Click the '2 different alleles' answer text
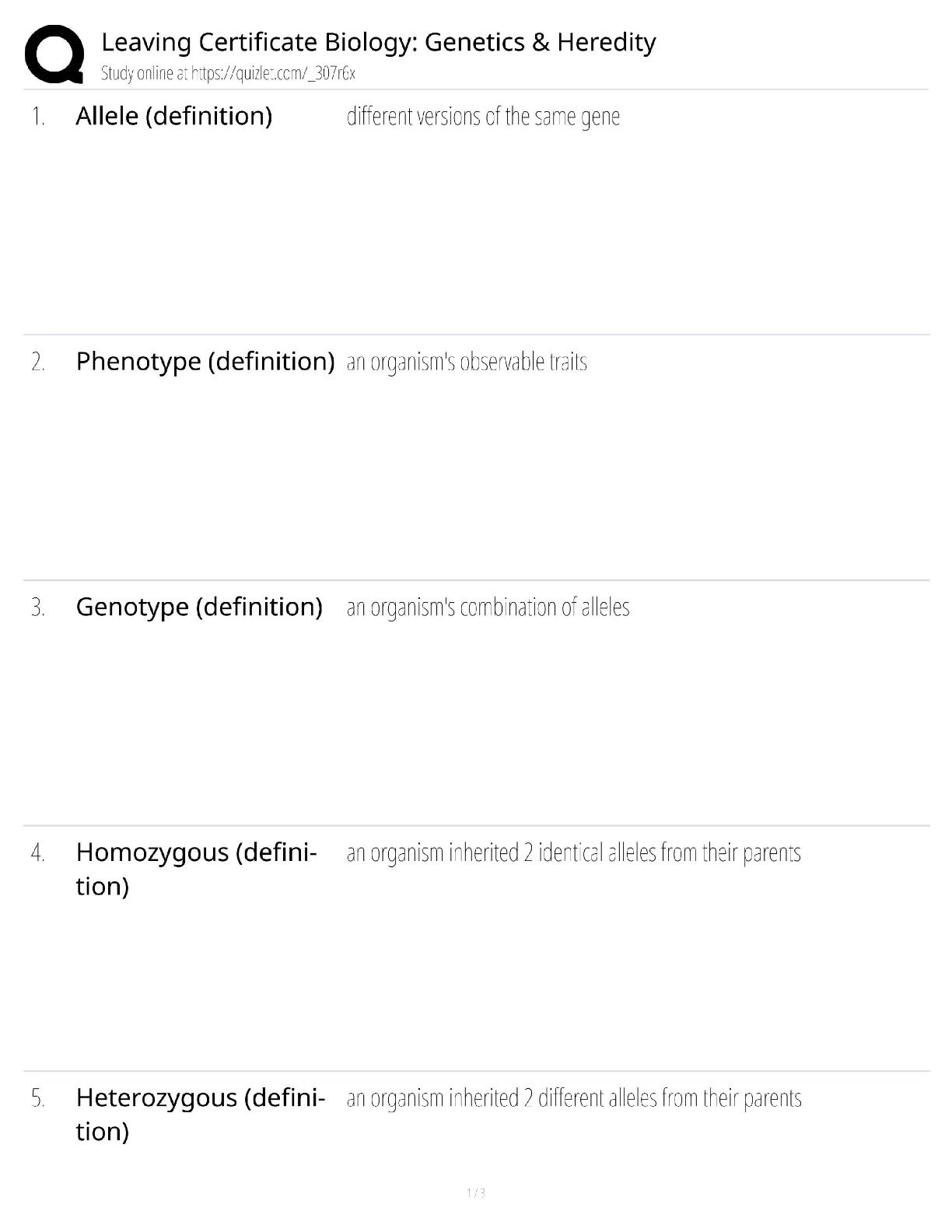952x1232 pixels. pyautogui.click(x=574, y=1099)
